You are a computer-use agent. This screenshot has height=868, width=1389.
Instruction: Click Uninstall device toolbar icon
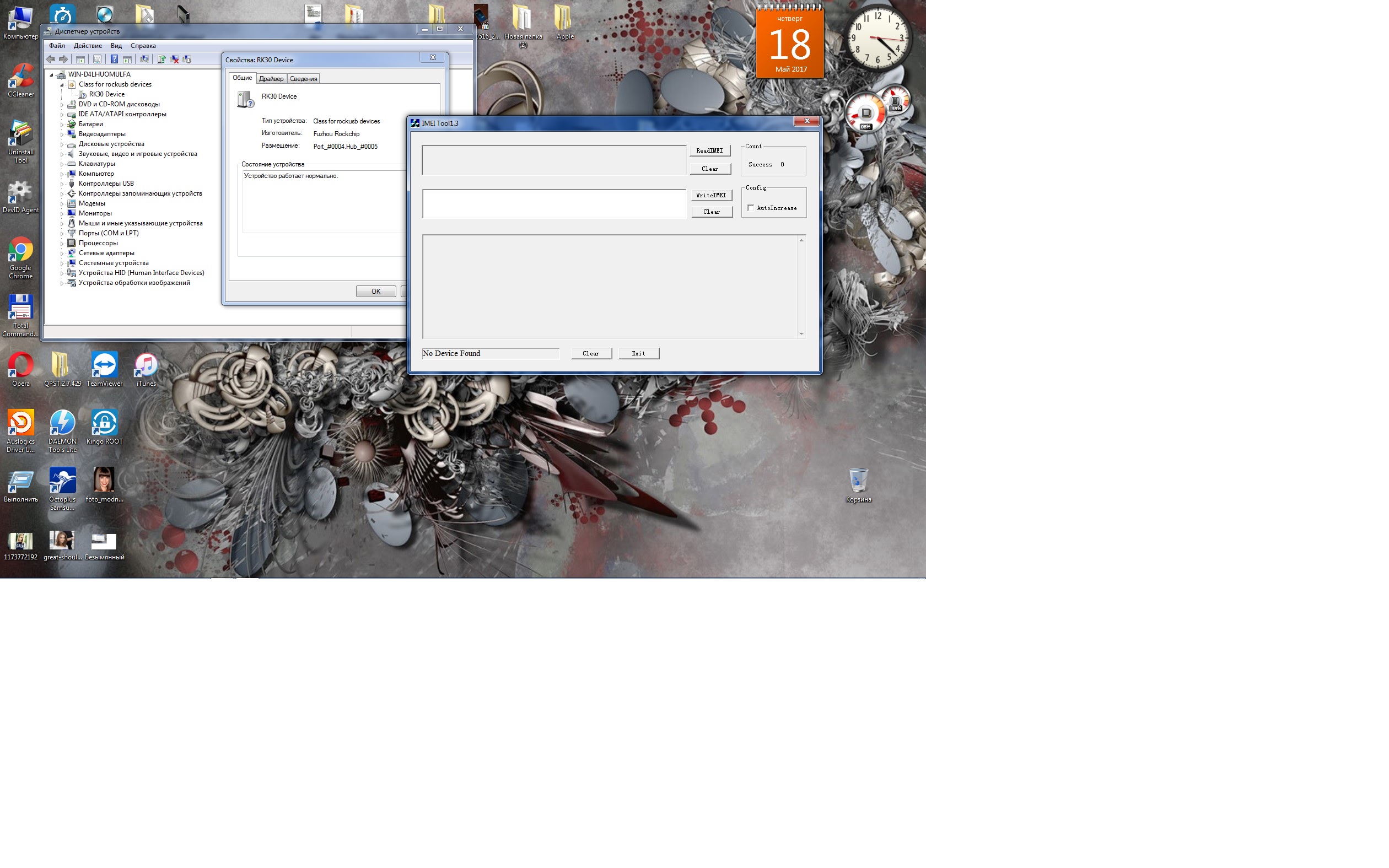point(175,59)
